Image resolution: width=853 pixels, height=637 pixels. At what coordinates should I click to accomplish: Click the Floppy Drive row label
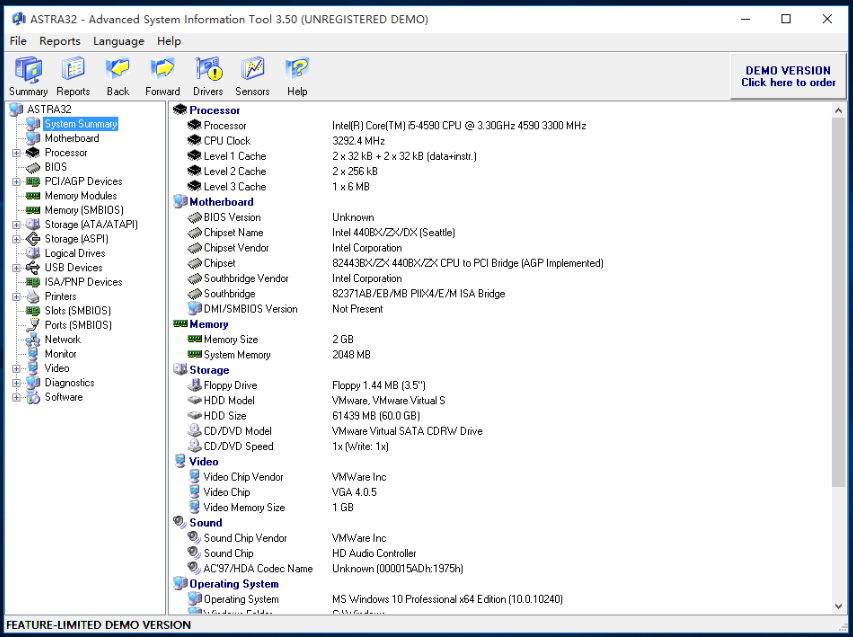[x=230, y=385]
